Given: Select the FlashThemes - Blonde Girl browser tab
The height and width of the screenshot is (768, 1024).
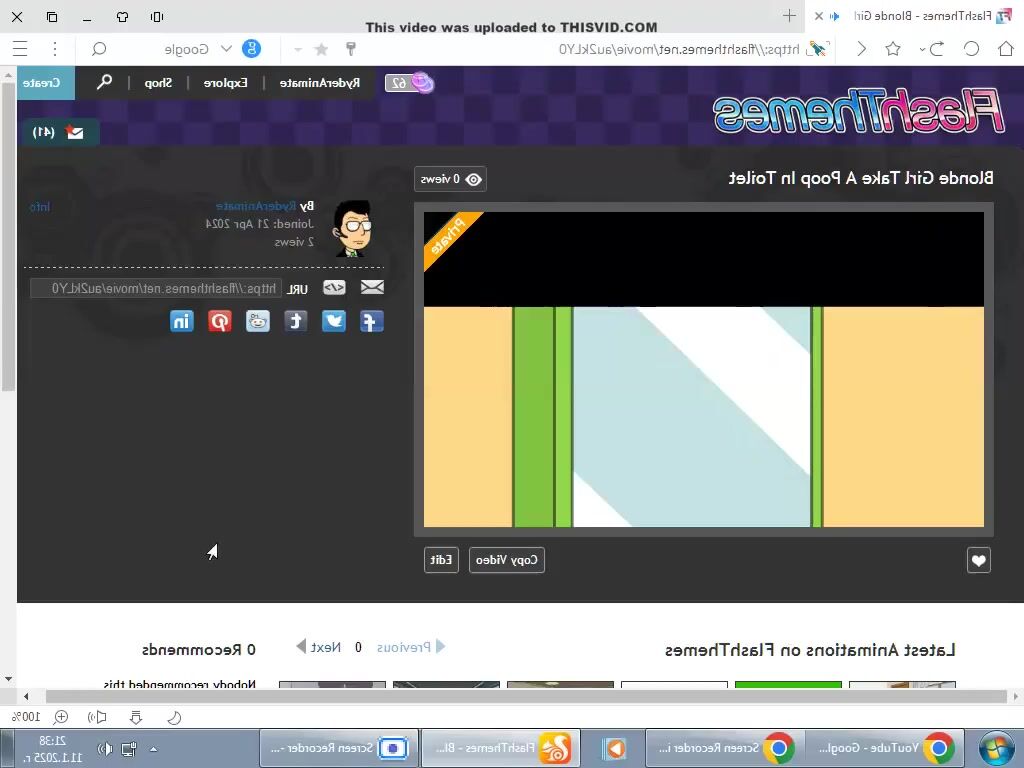Looking at the screenshot, I should [x=914, y=16].
